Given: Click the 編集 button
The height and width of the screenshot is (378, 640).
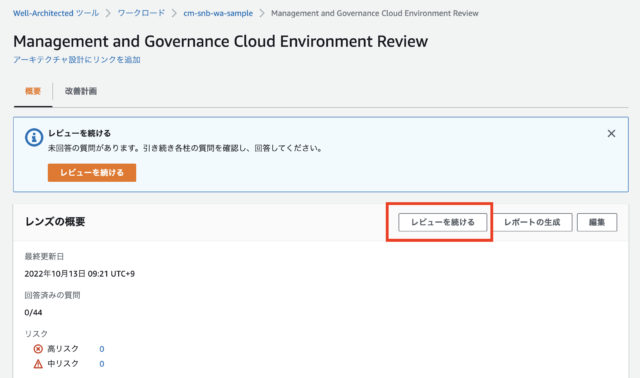Looking at the screenshot, I should coord(597,222).
